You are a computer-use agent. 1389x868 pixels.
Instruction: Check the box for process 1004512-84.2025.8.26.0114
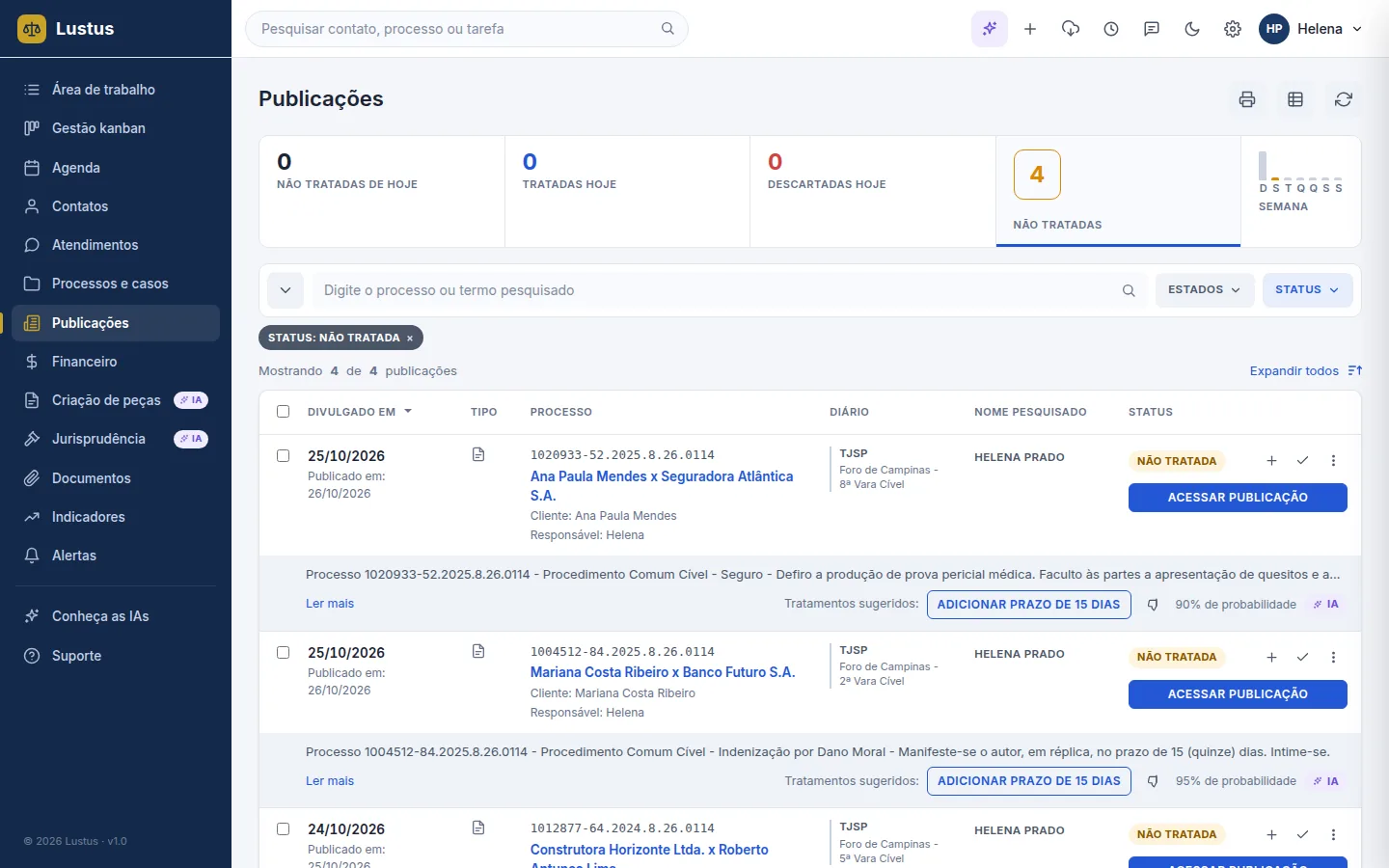[284, 653]
